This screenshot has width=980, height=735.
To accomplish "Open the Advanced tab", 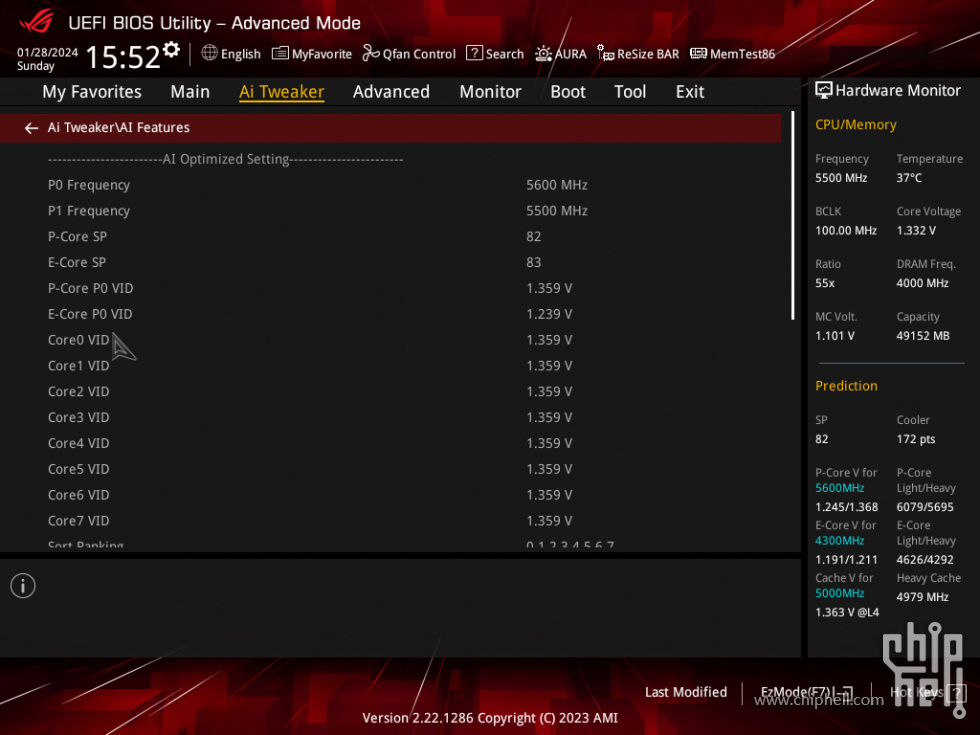I will [391, 92].
